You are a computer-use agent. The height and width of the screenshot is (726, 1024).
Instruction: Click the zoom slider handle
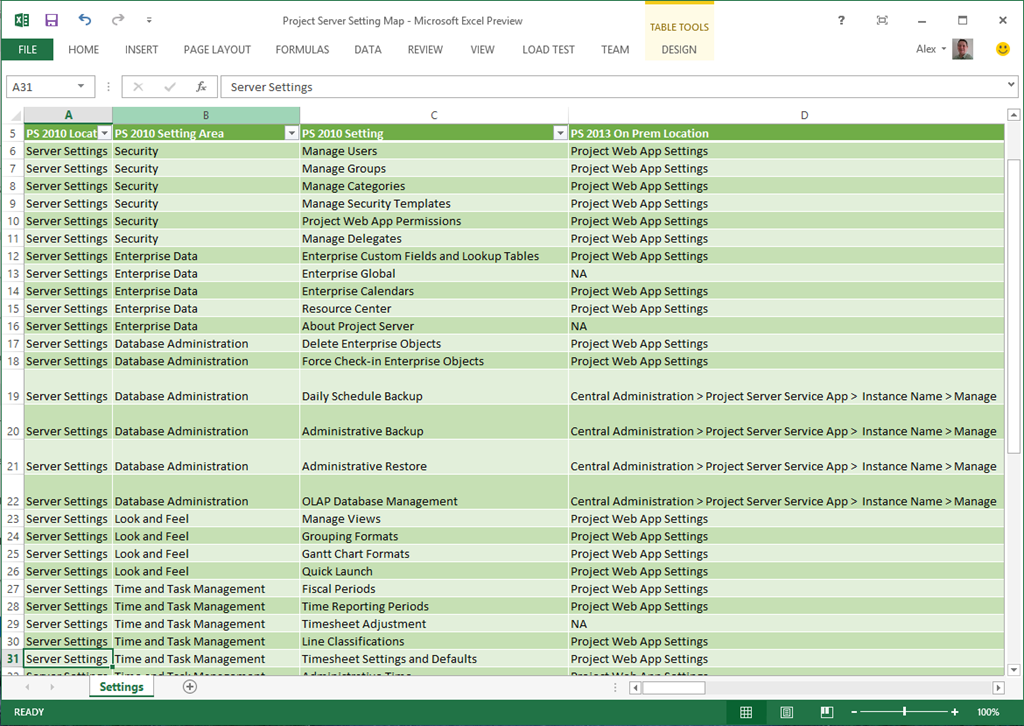(x=904, y=712)
